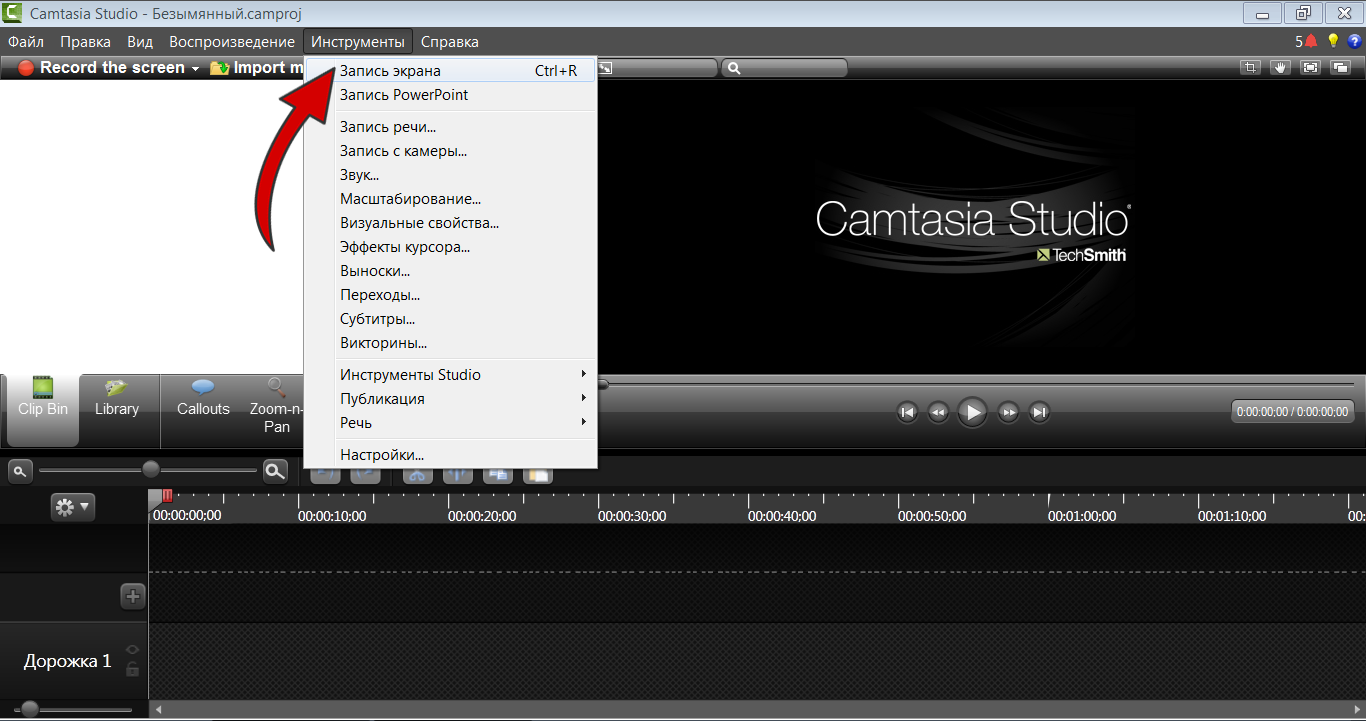This screenshot has width=1366, height=721.
Task: Click the red playhead marker on timeline
Action: tap(167, 495)
